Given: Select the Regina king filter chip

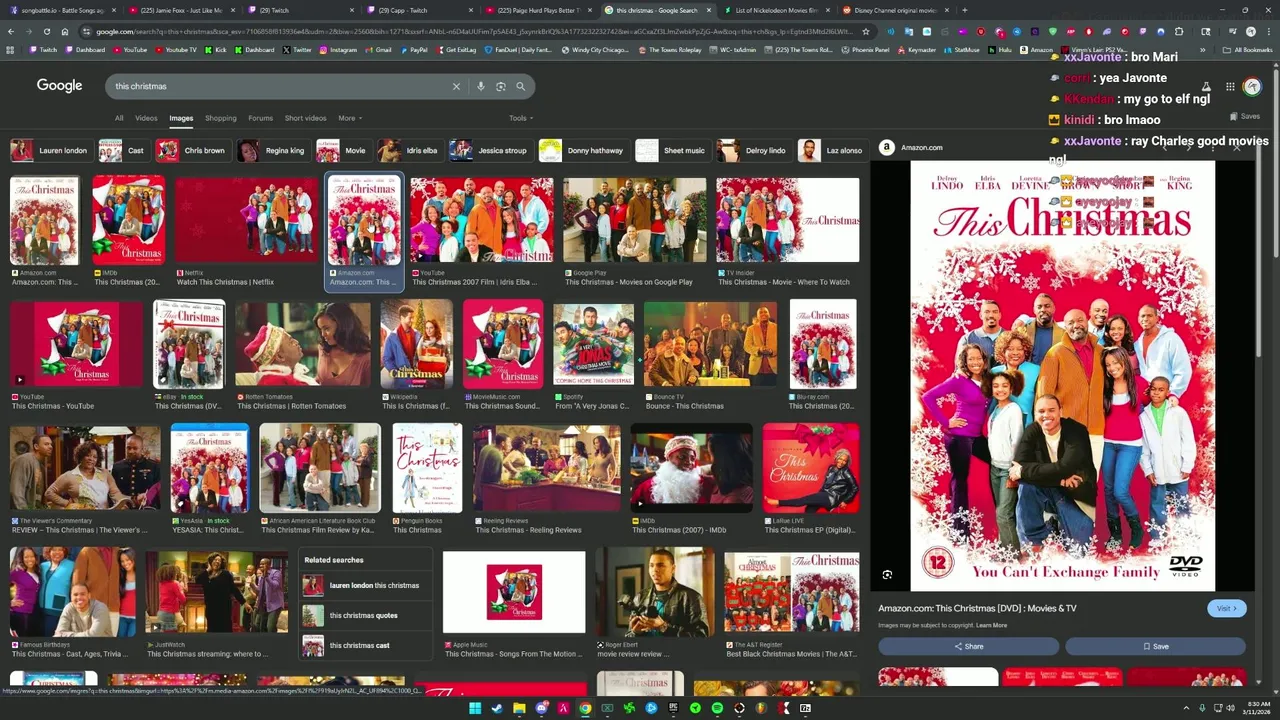Looking at the screenshot, I should pyautogui.click(x=273, y=151).
